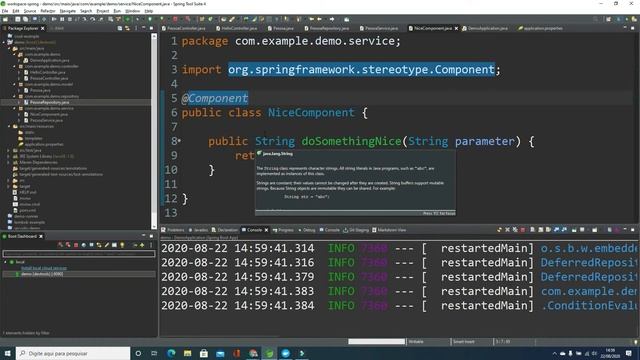640x360 pixels.
Task: Collapse the src/main/resources folder
Action: (x=9, y=126)
